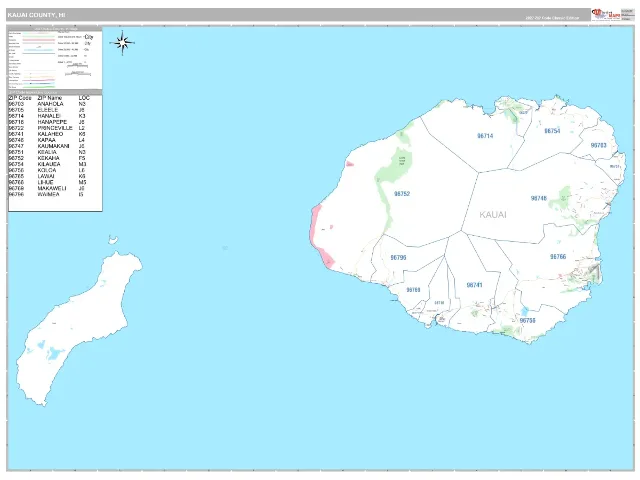Click HANAPEPE in the ZIP index table
Image resolution: width=640 pixels, height=480 pixels.
[52, 122]
